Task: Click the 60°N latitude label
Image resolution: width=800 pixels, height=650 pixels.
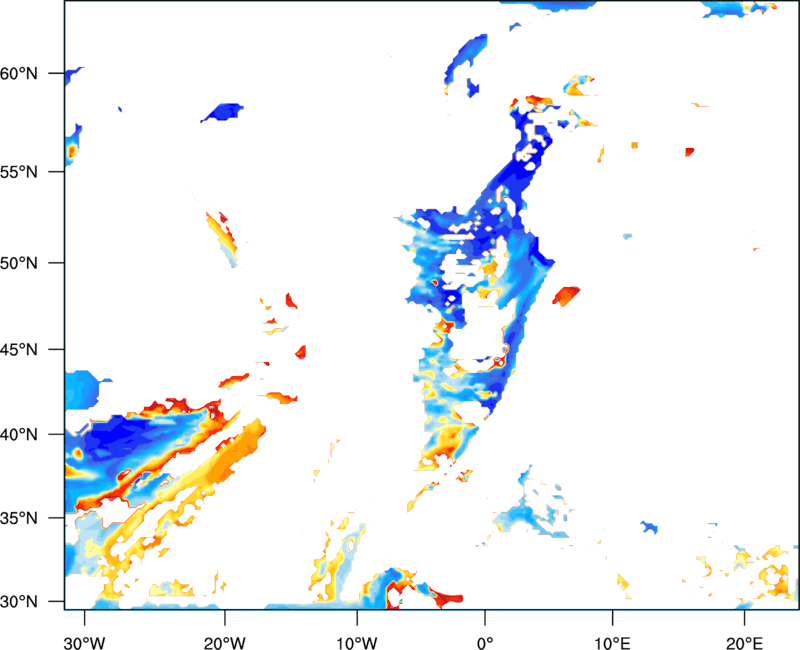Action: tap(19, 73)
